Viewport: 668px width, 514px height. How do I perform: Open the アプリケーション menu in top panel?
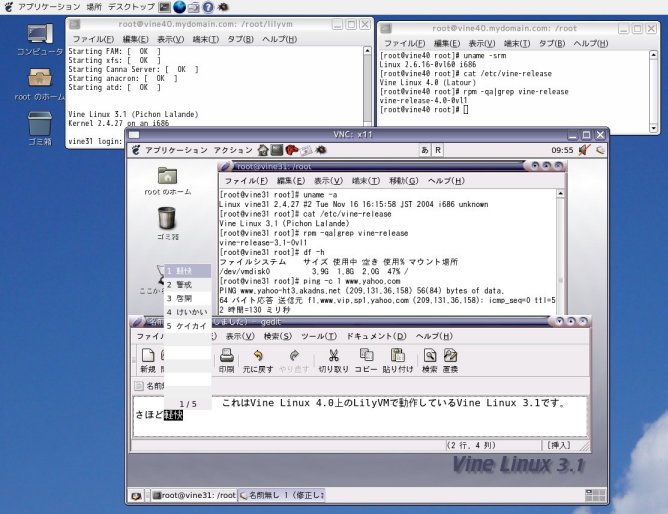click(49, 7)
